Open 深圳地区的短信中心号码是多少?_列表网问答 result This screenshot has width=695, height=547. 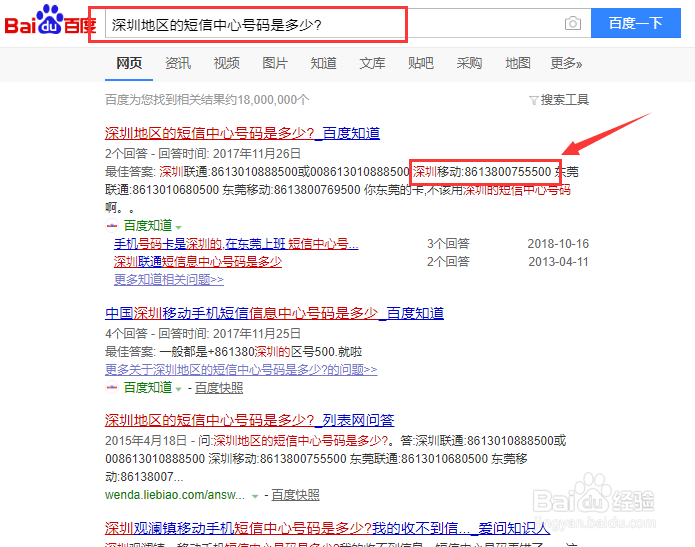(x=250, y=420)
